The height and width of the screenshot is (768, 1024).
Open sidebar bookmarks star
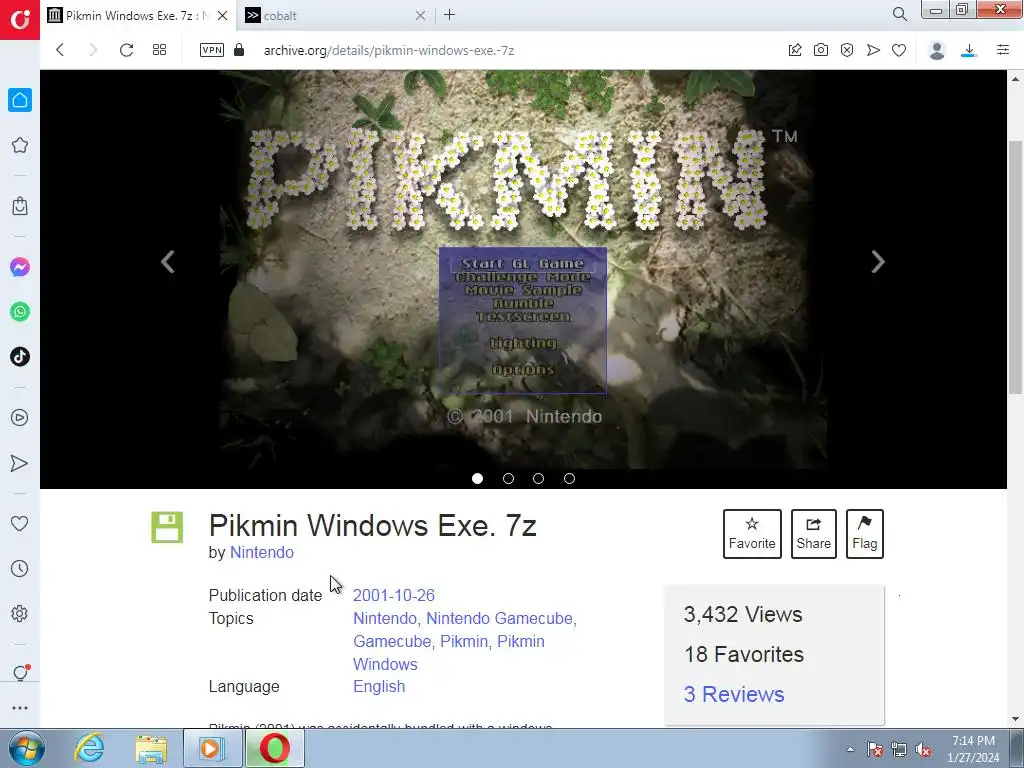tap(20, 145)
